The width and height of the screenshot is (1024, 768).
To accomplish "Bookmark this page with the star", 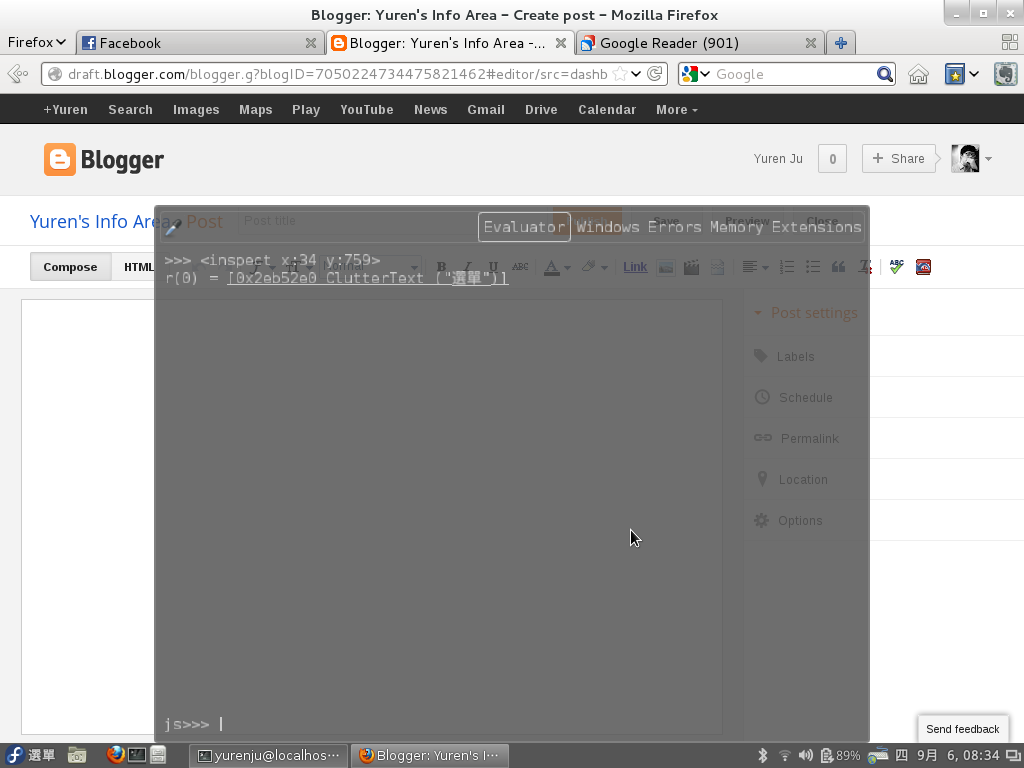I will tap(620, 74).
